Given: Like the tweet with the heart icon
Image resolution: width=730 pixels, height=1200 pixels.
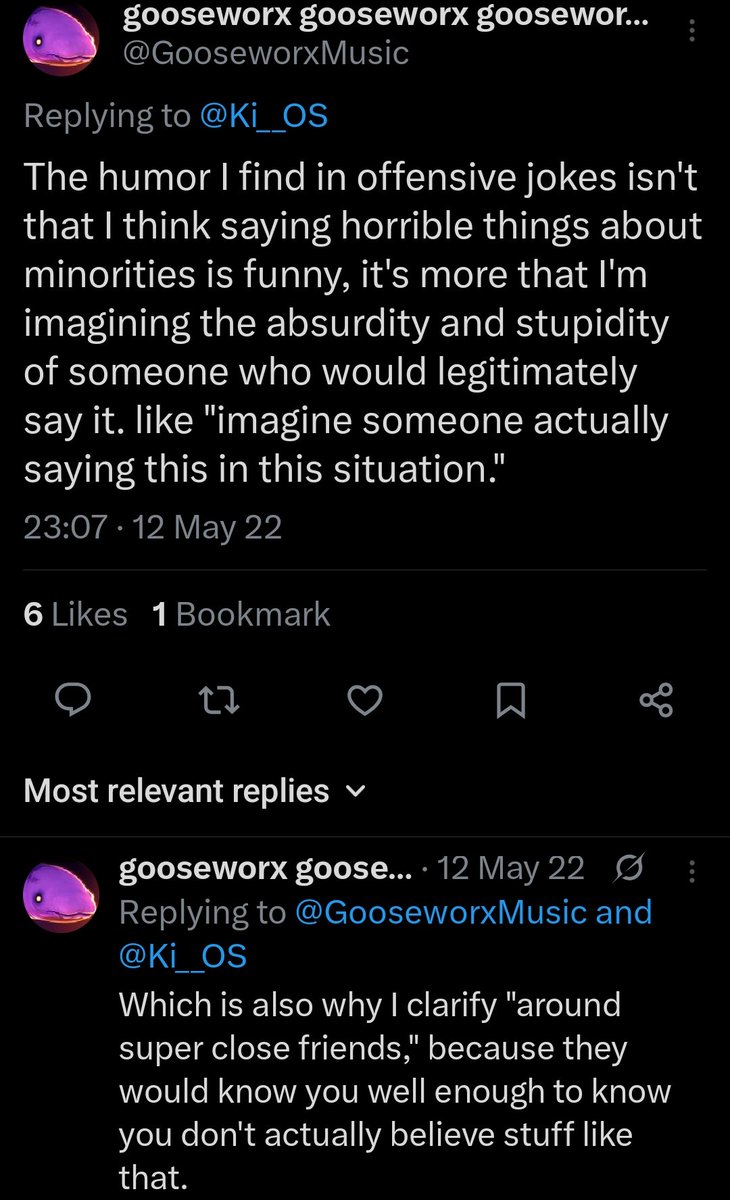Looking at the screenshot, I should 365,703.
